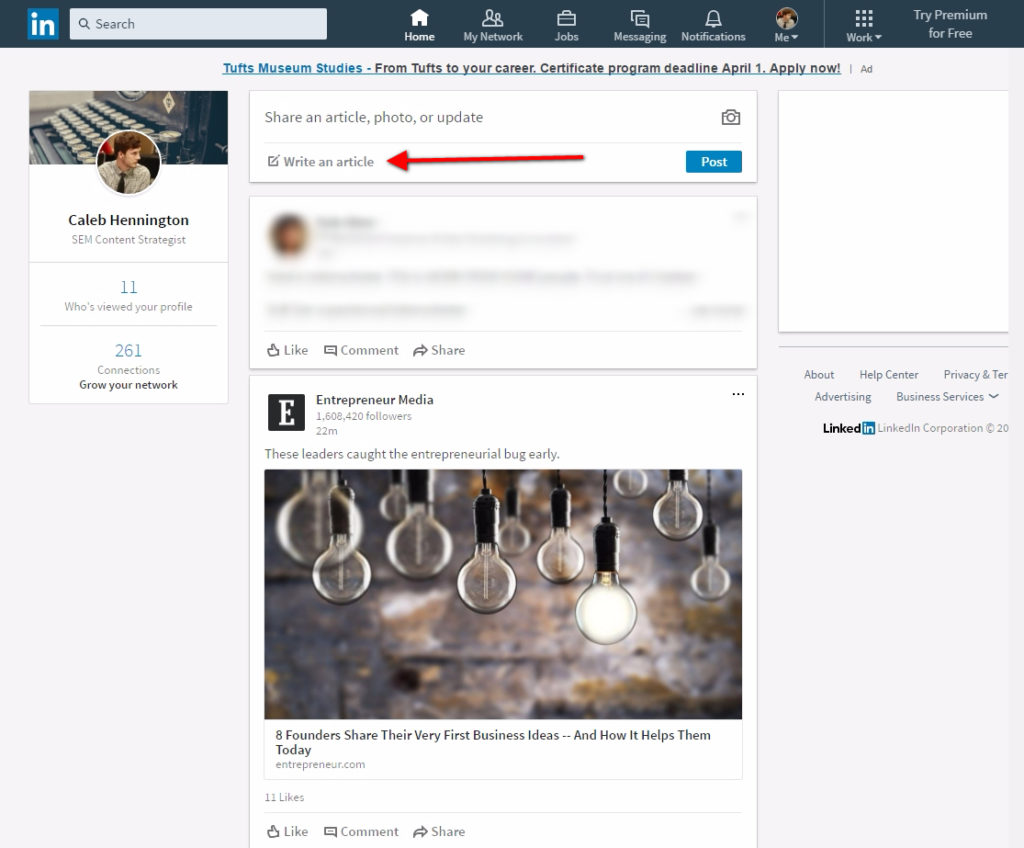View Caleb Hennington's profile photo
1024x848 pixels.
[128, 161]
